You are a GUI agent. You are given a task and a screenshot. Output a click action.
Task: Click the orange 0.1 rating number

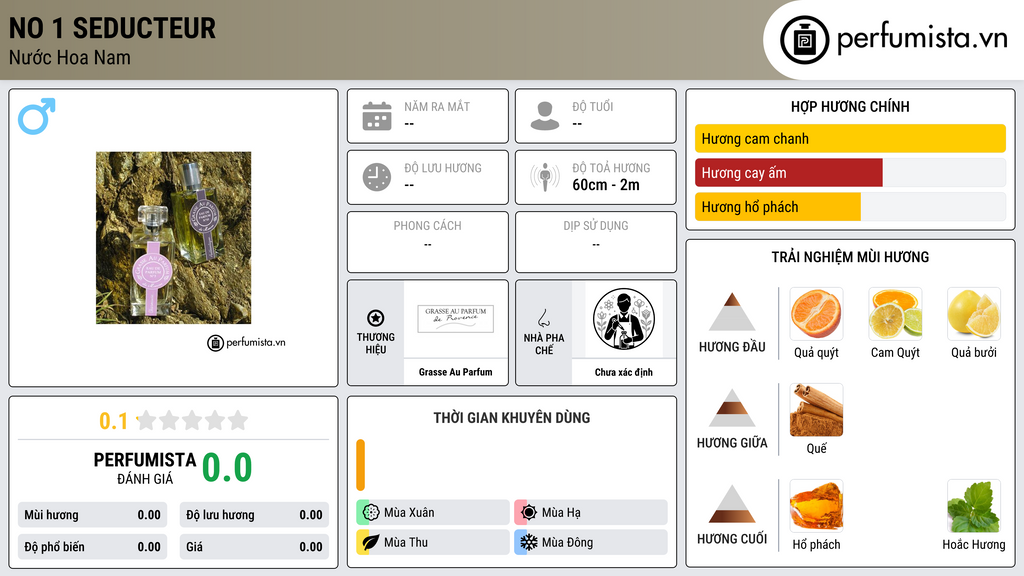pos(114,421)
